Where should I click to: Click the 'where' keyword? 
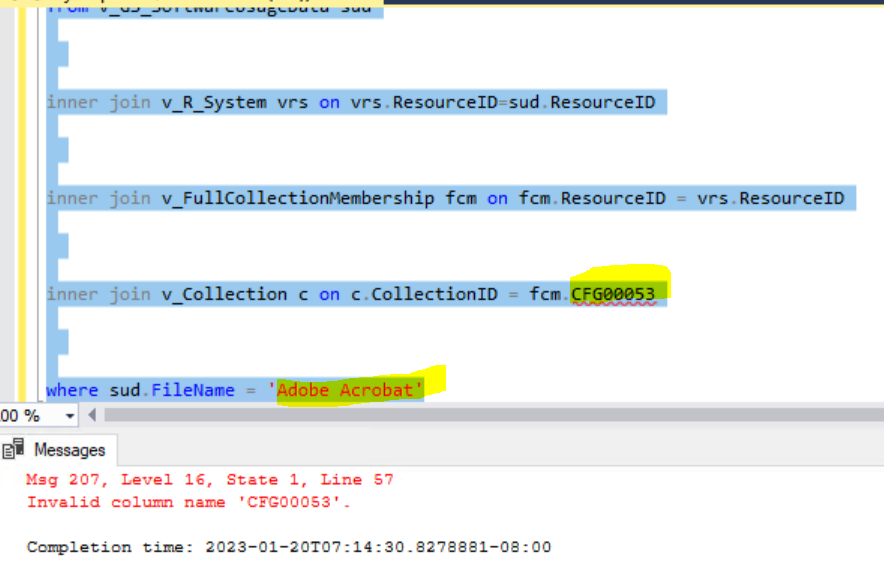point(72,390)
